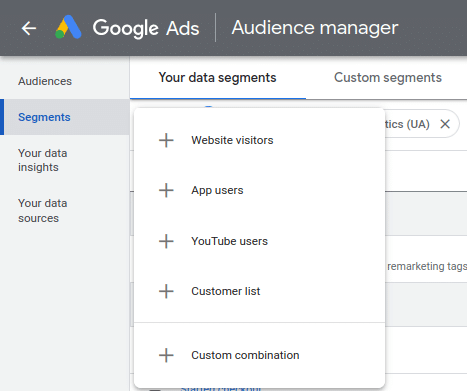Select the plus icon beside App users
Screen dimensions: 467x391
click(x=166, y=190)
